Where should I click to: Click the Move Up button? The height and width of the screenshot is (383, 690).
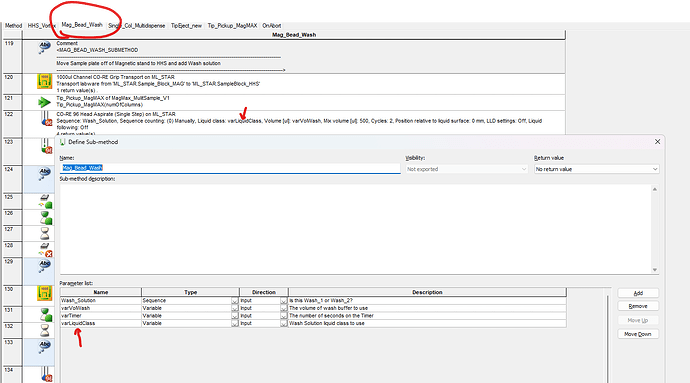[638, 320]
